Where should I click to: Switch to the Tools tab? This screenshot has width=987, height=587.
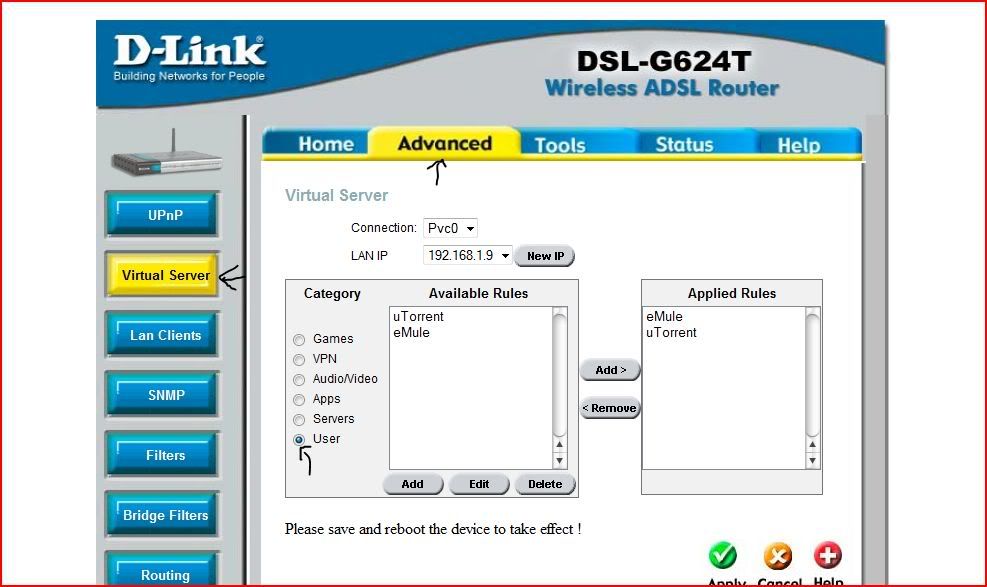pyautogui.click(x=560, y=145)
